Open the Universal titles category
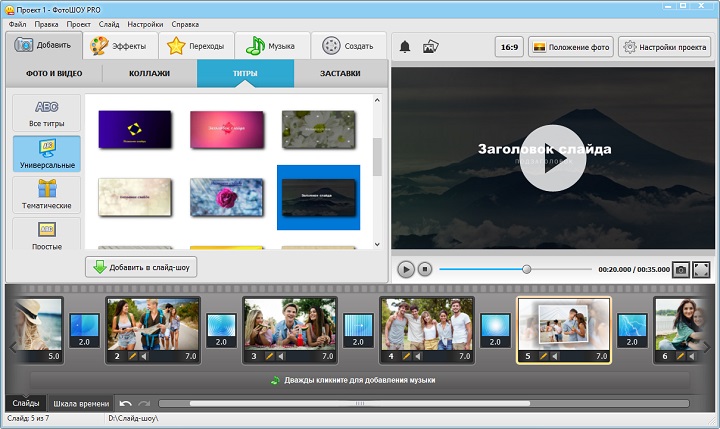This screenshot has height=429, width=720. point(47,153)
